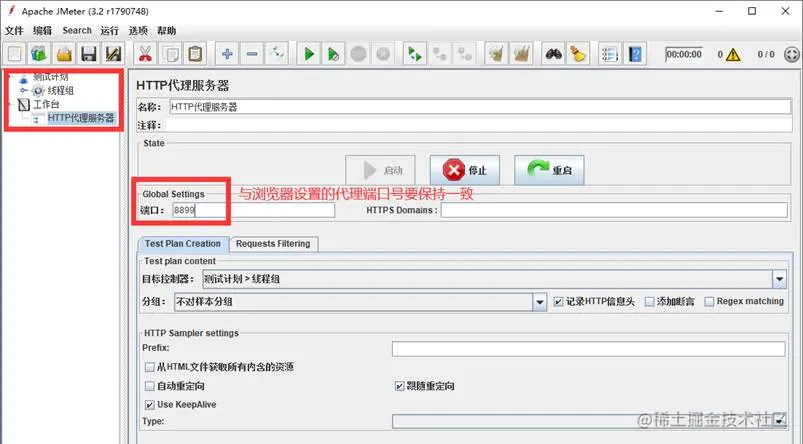Click the Save As toolbar icon
Image resolution: width=803 pixels, height=444 pixels.
(113, 54)
